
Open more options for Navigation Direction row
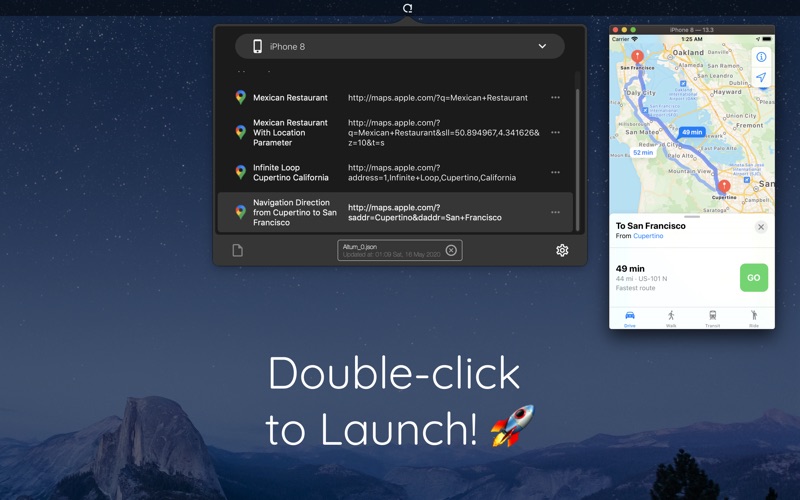pyautogui.click(x=555, y=212)
